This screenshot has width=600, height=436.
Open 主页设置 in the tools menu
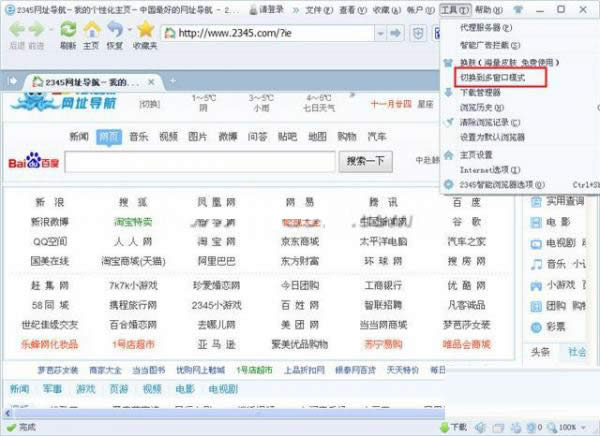(x=476, y=155)
